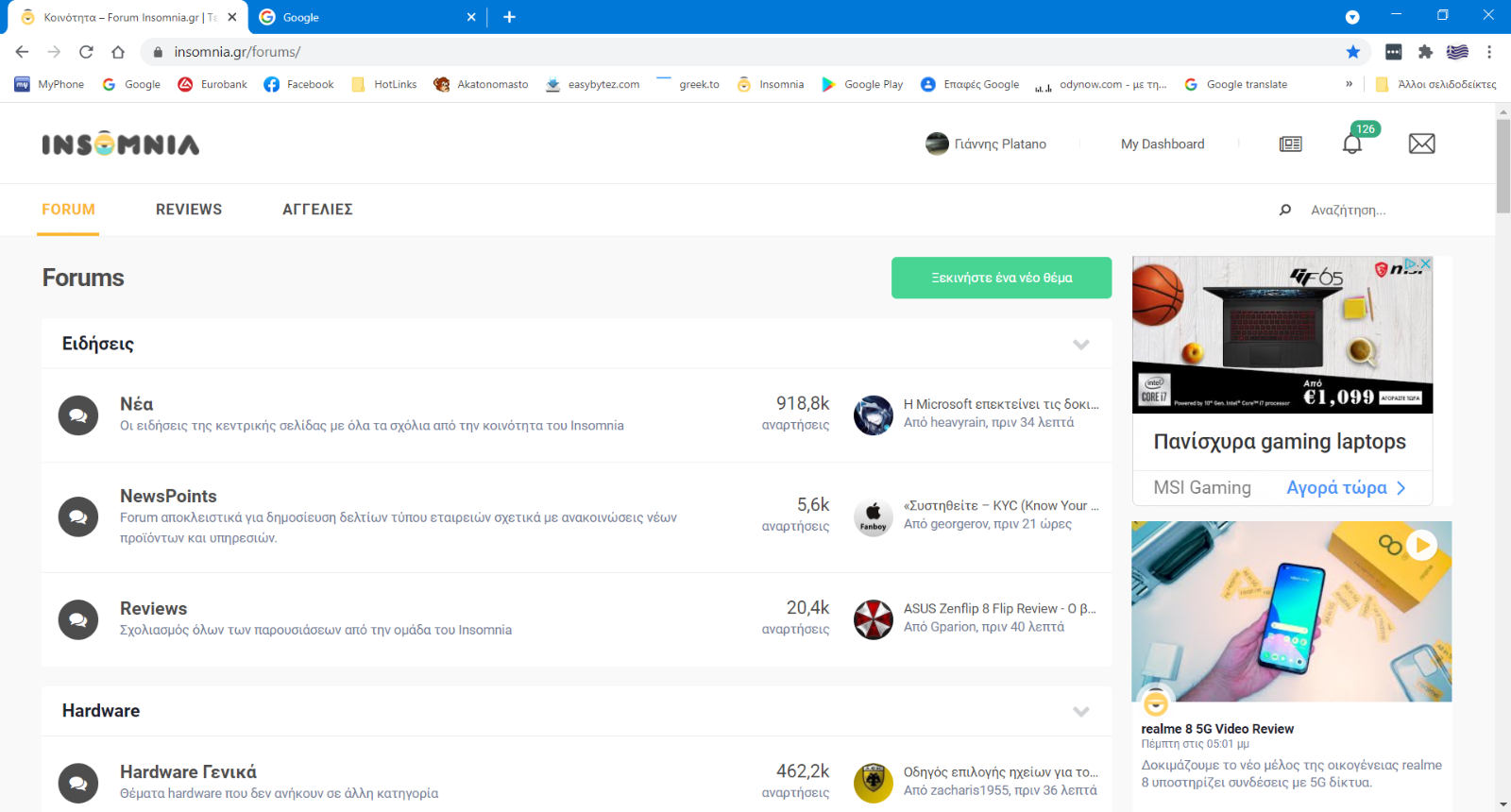Screen dimensions: 1511x812
Task: Click the Greek flag extension icon
Action: [x=1457, y=52]
